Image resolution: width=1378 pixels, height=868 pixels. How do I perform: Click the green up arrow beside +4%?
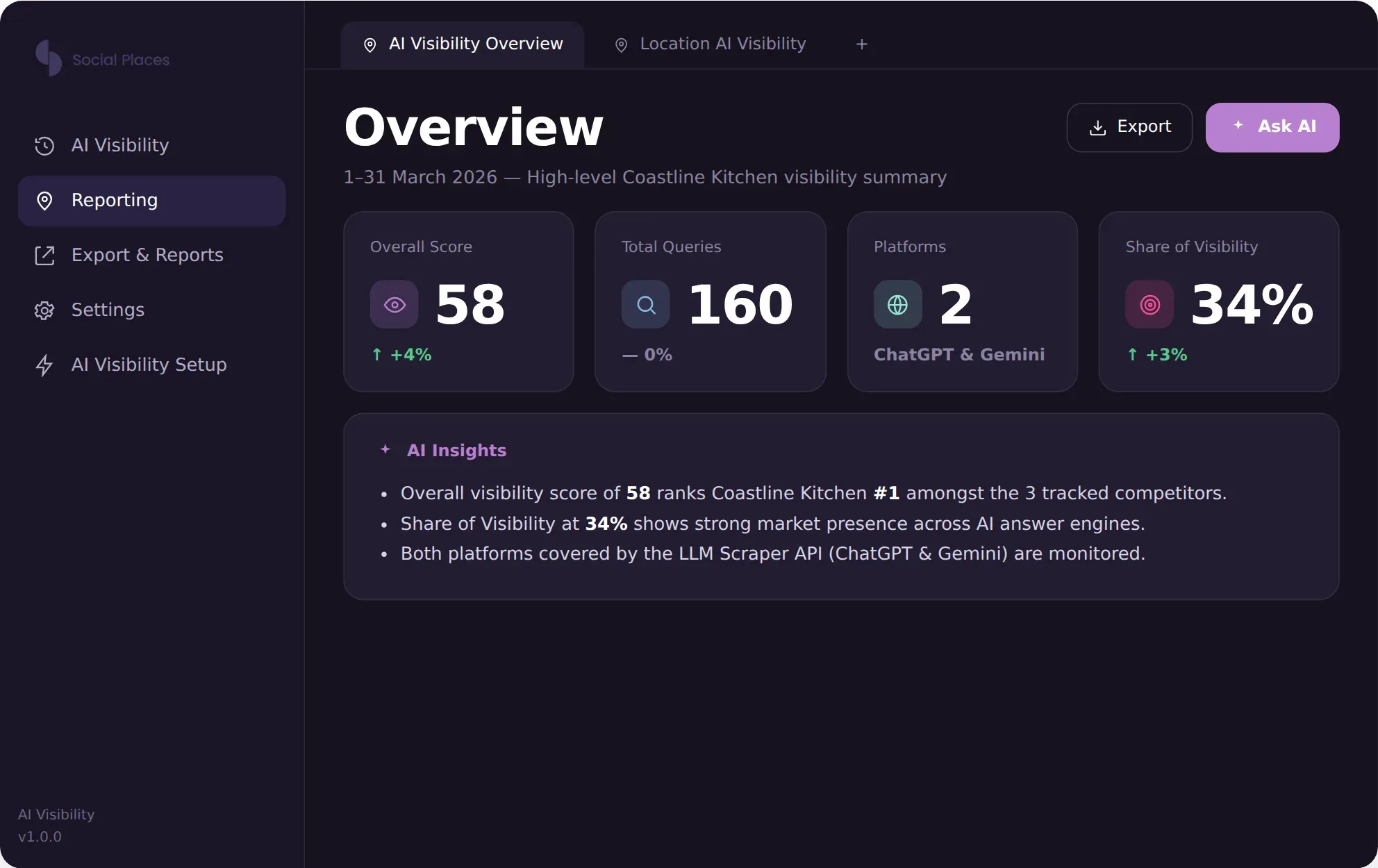[377, 354]
